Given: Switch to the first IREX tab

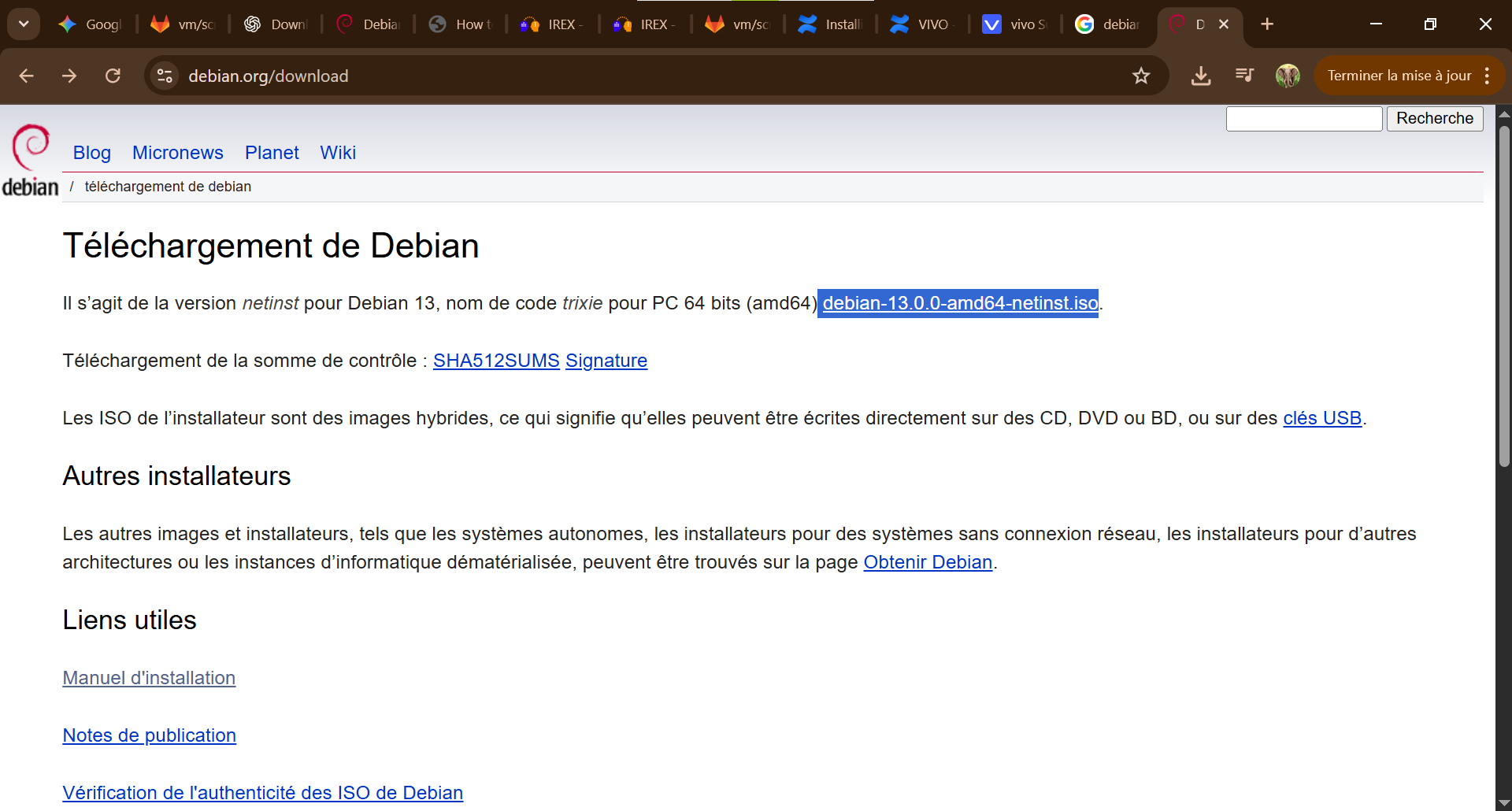Looking at the screenshot, I should coord(552,24).
